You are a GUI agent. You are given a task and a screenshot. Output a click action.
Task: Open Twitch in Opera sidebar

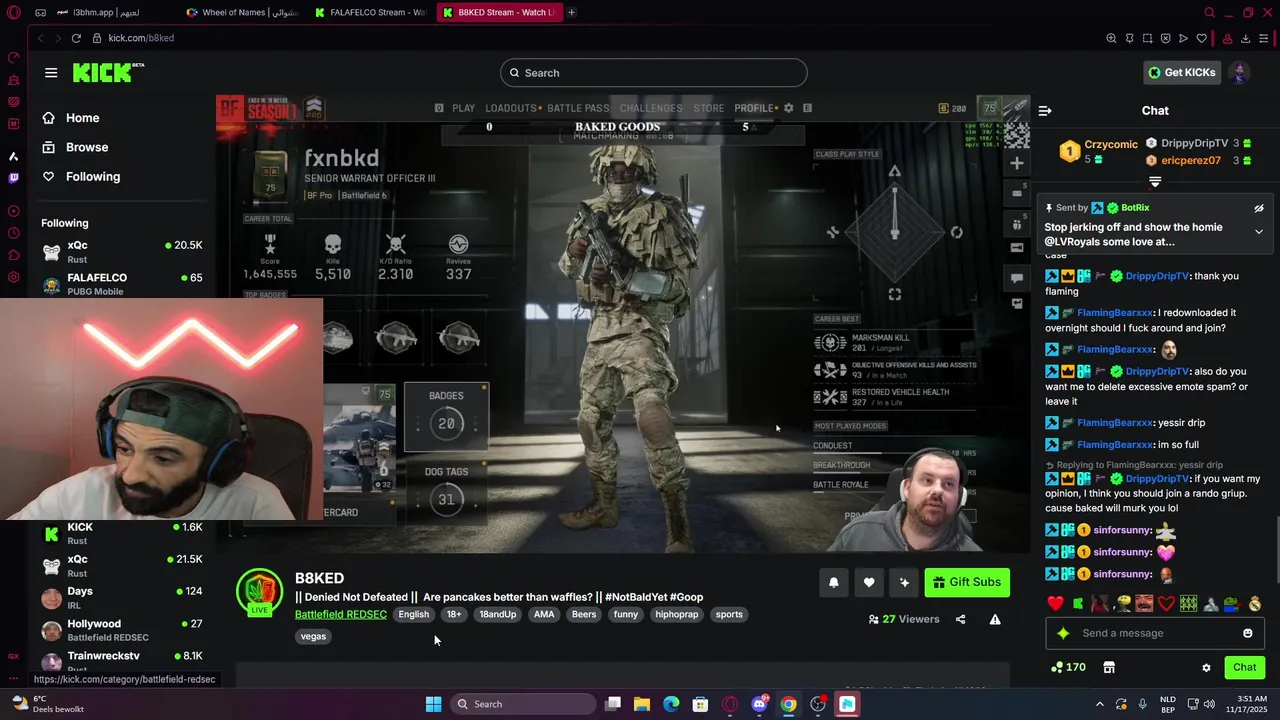coord(13,179)
